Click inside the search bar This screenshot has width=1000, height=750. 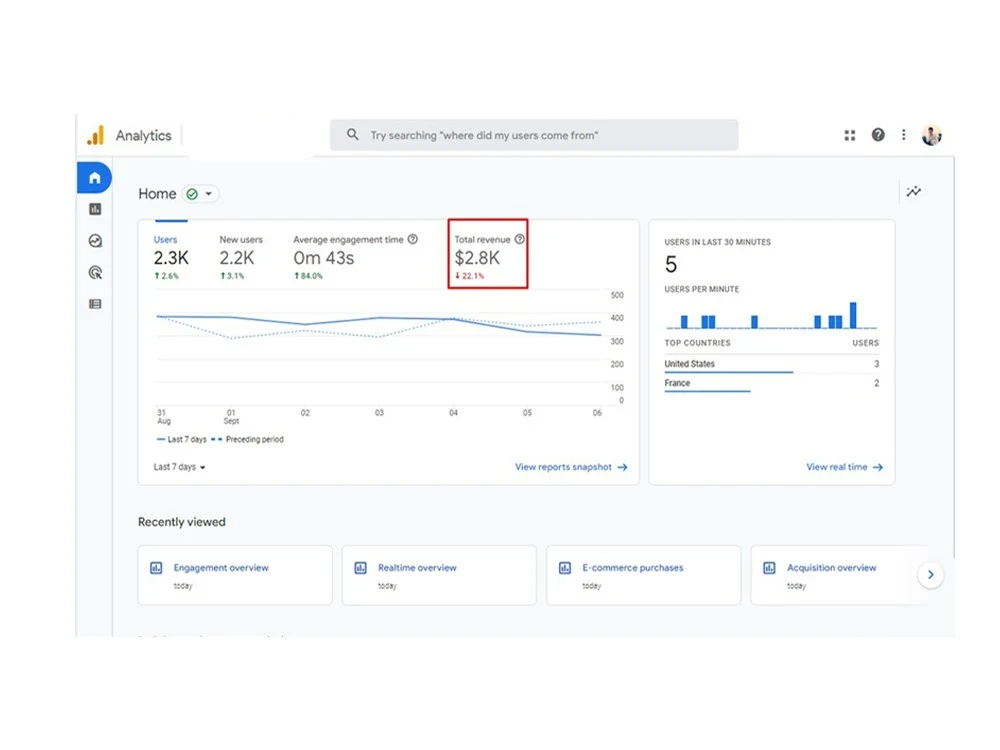(533, 134)
